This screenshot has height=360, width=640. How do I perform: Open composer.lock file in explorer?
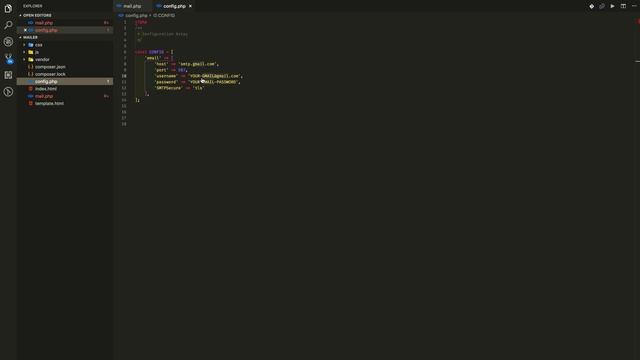coord(50,74)
